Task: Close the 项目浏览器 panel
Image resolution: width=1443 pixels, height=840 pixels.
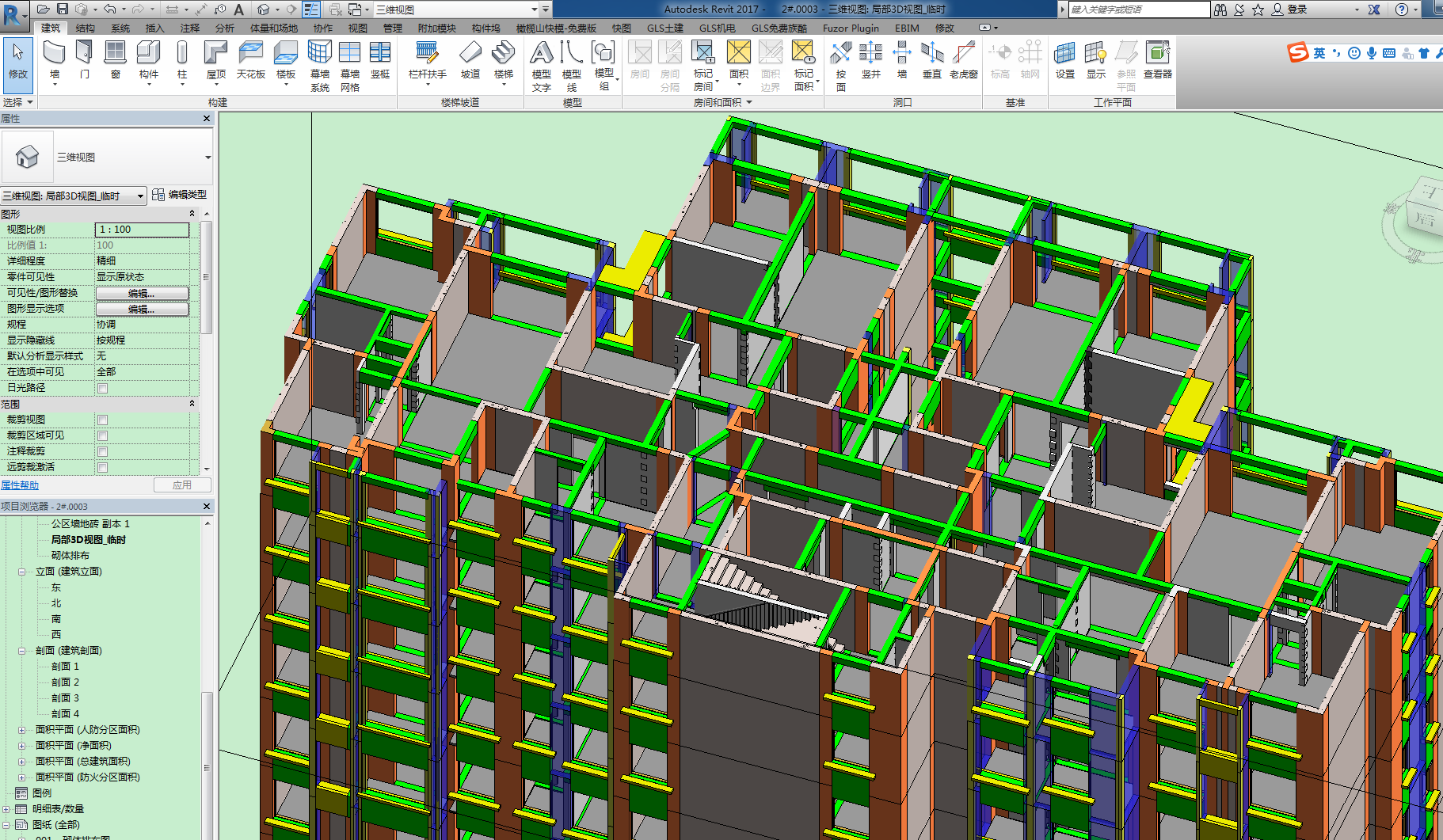Action: pos(207,506)
